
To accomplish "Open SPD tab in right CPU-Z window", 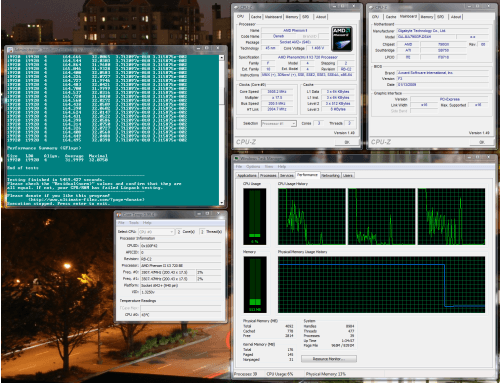I will 441,17.
